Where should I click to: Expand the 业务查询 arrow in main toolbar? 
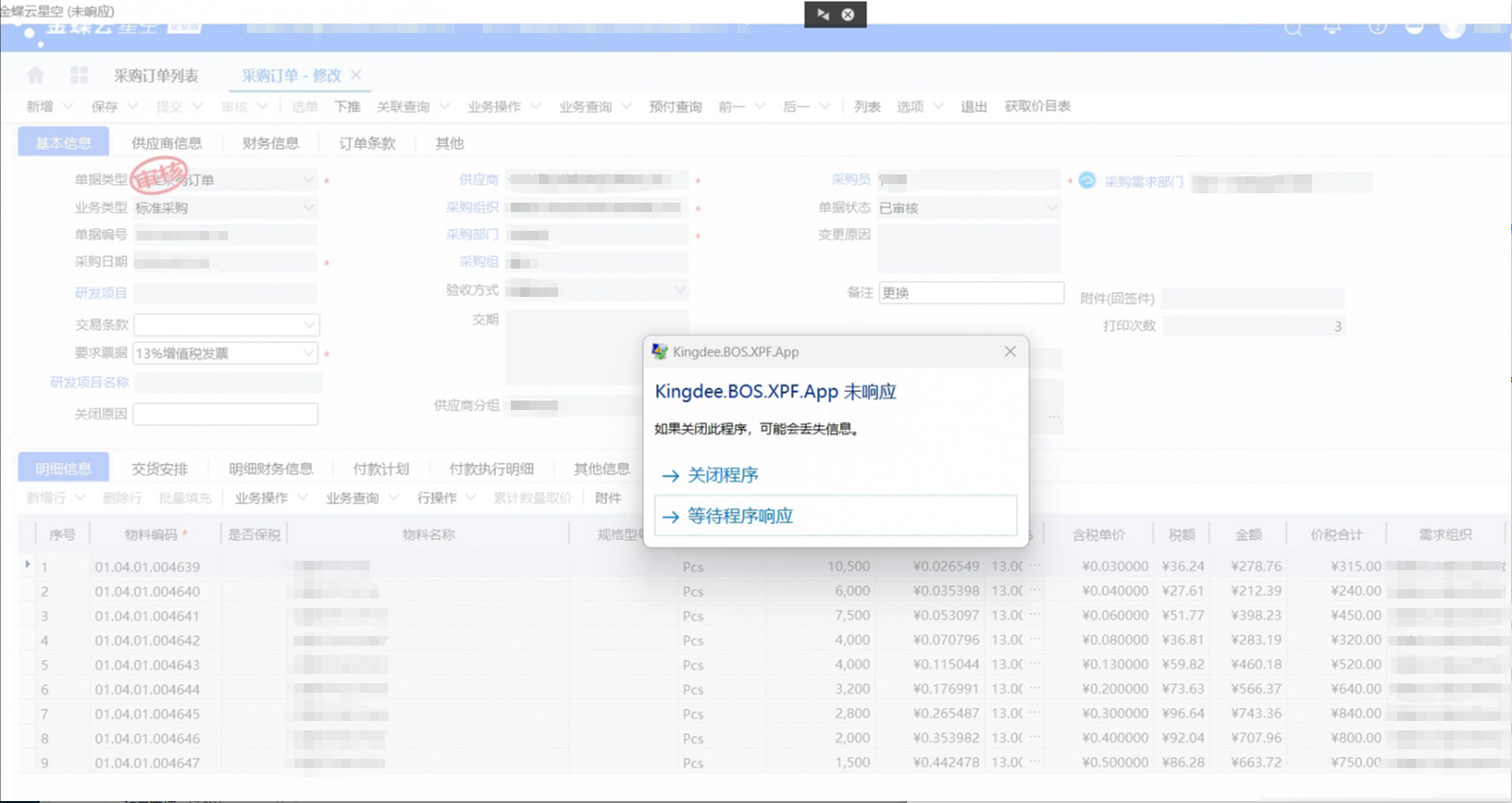(627, 107)
